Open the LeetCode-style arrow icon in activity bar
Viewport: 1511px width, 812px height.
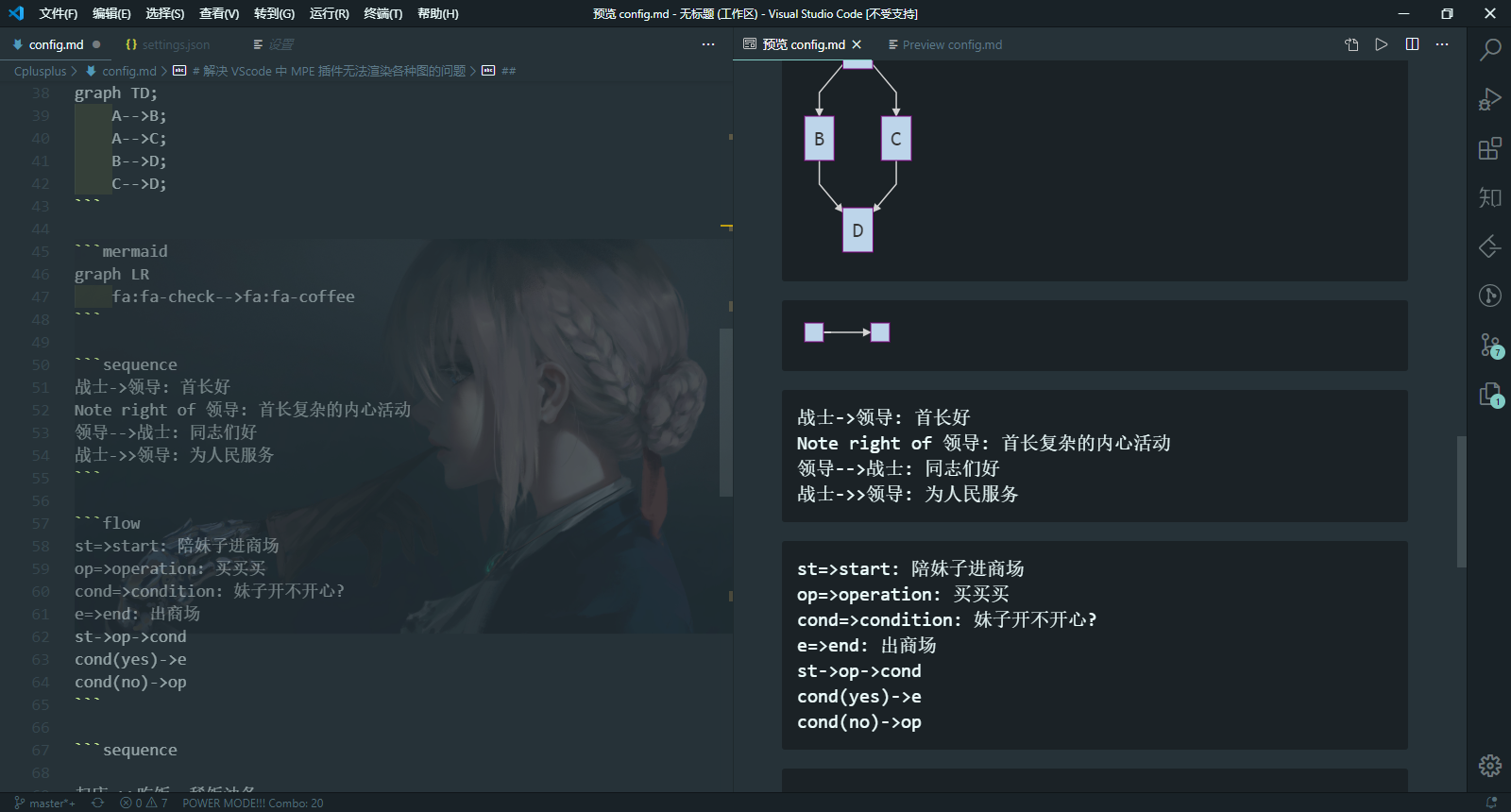[1490, 246]
